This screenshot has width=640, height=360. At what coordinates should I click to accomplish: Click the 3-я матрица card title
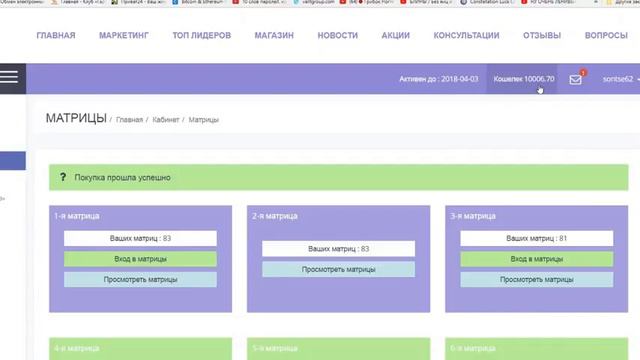[x=473, y=216]
